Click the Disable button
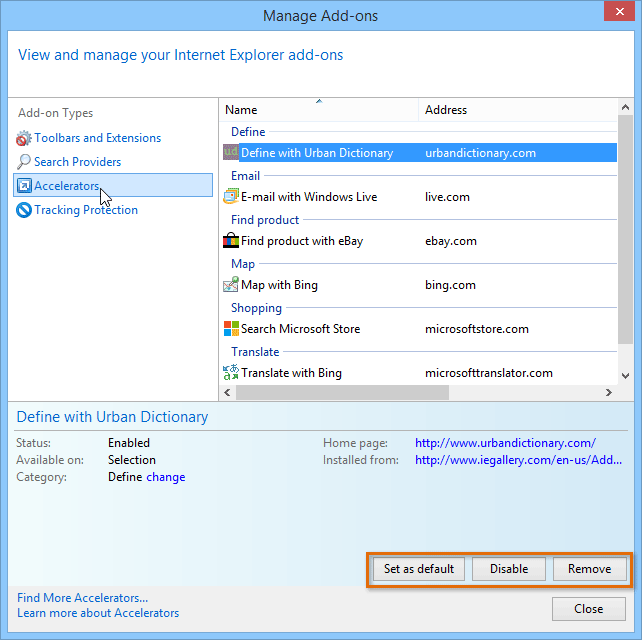This screenshot has width=642, height=640. click(x=509, y=569)
